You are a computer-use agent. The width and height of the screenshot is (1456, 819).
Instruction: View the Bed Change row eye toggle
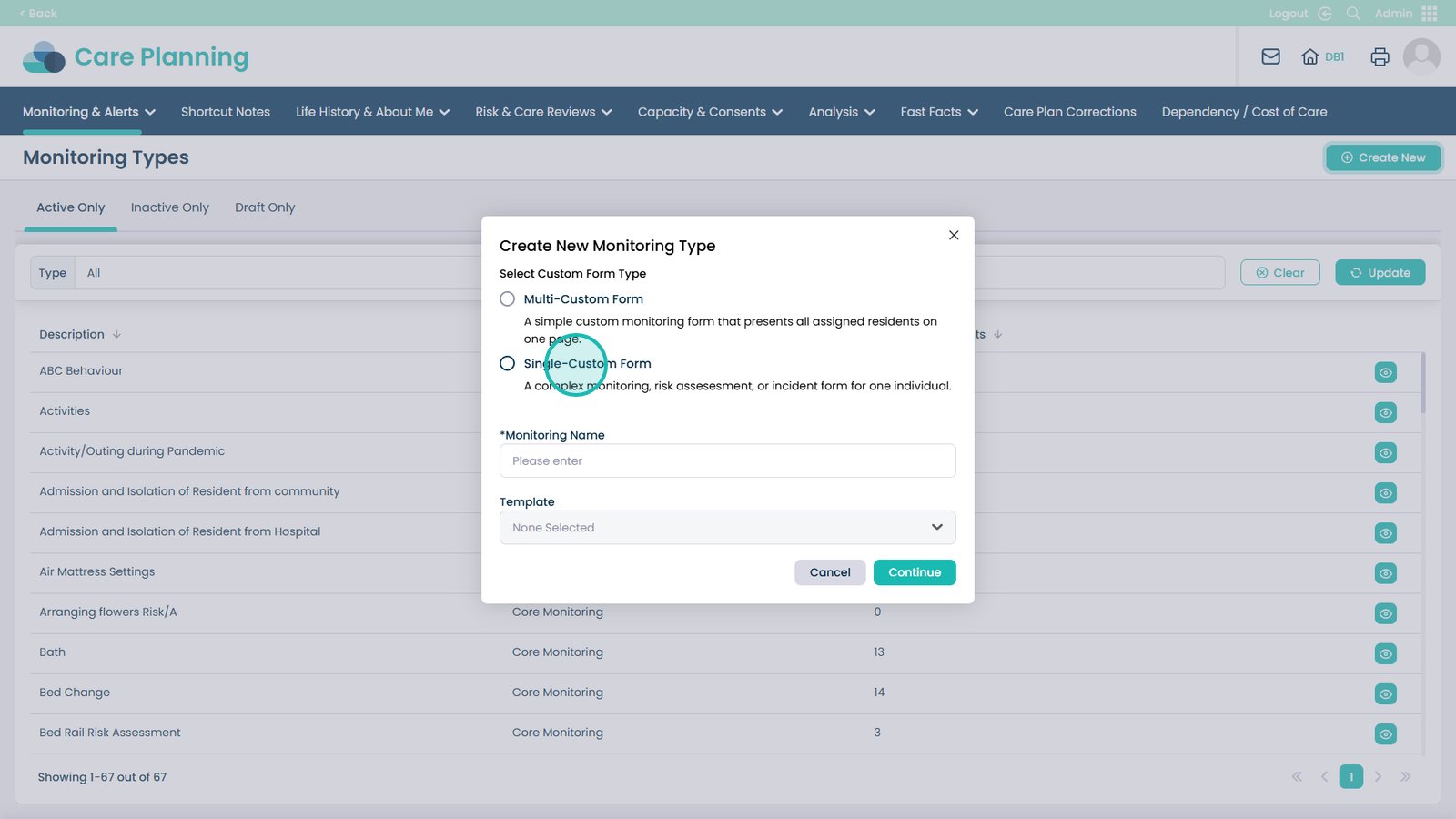(1385, 693)
